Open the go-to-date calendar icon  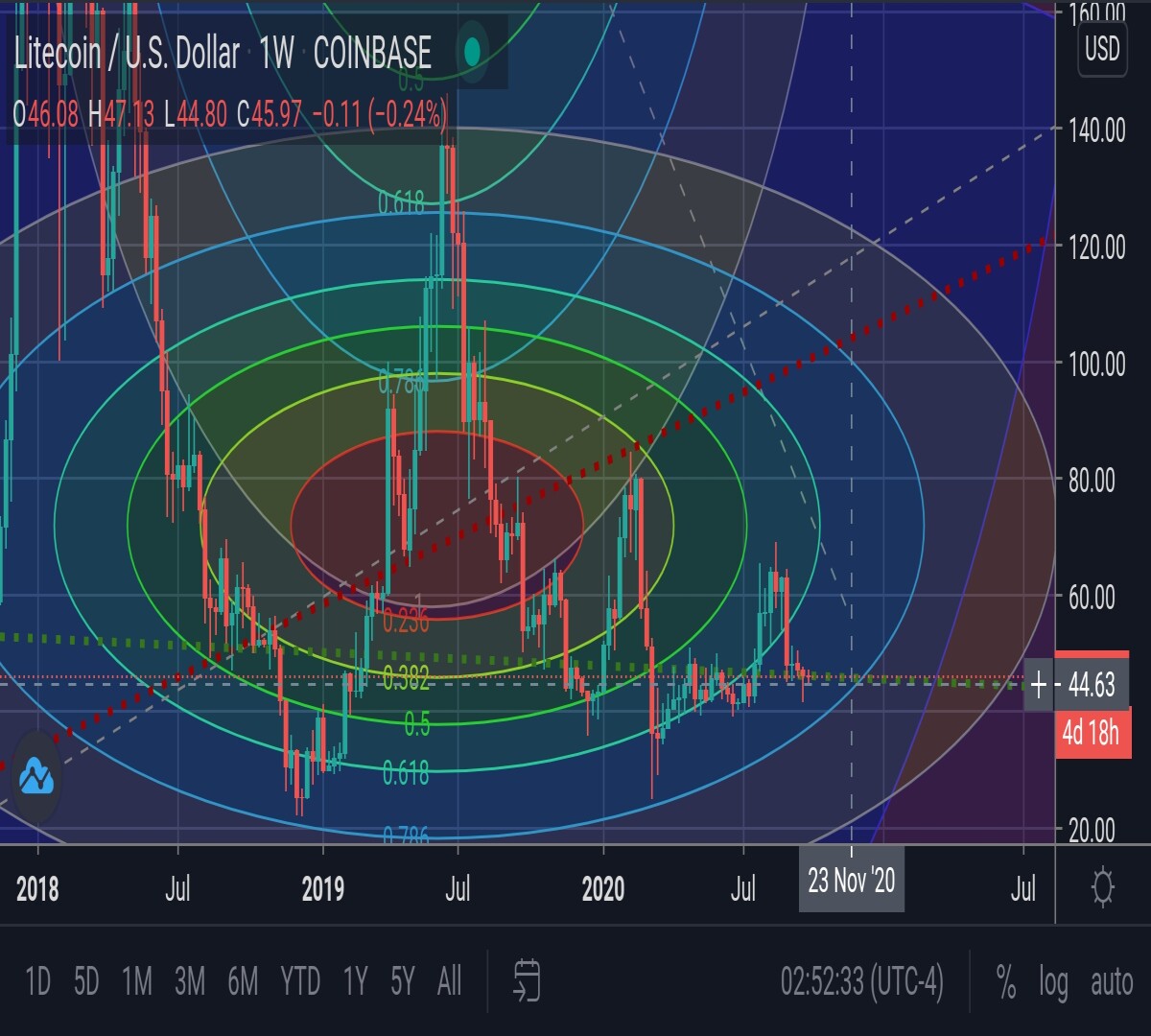coord(527,980)
